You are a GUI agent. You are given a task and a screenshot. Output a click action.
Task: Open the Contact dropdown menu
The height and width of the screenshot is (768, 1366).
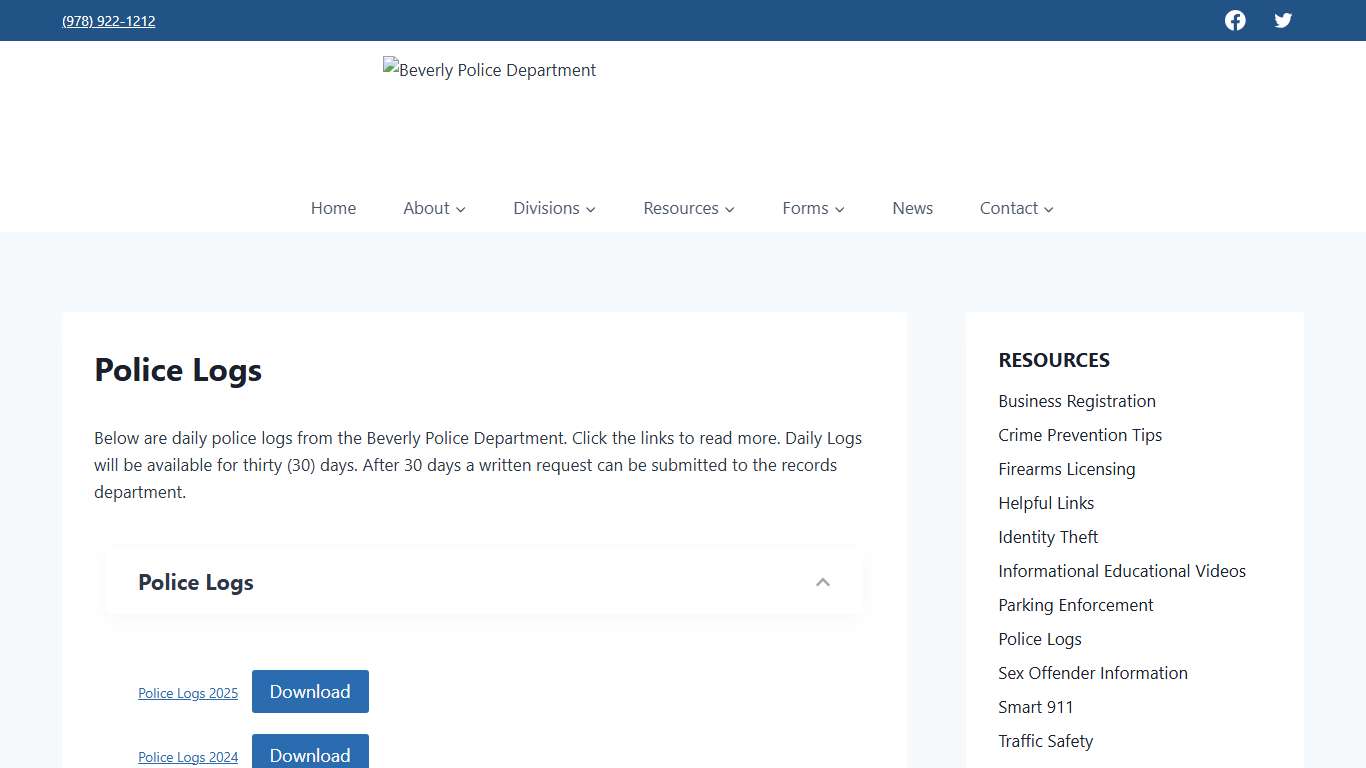tap(1015, 208)
